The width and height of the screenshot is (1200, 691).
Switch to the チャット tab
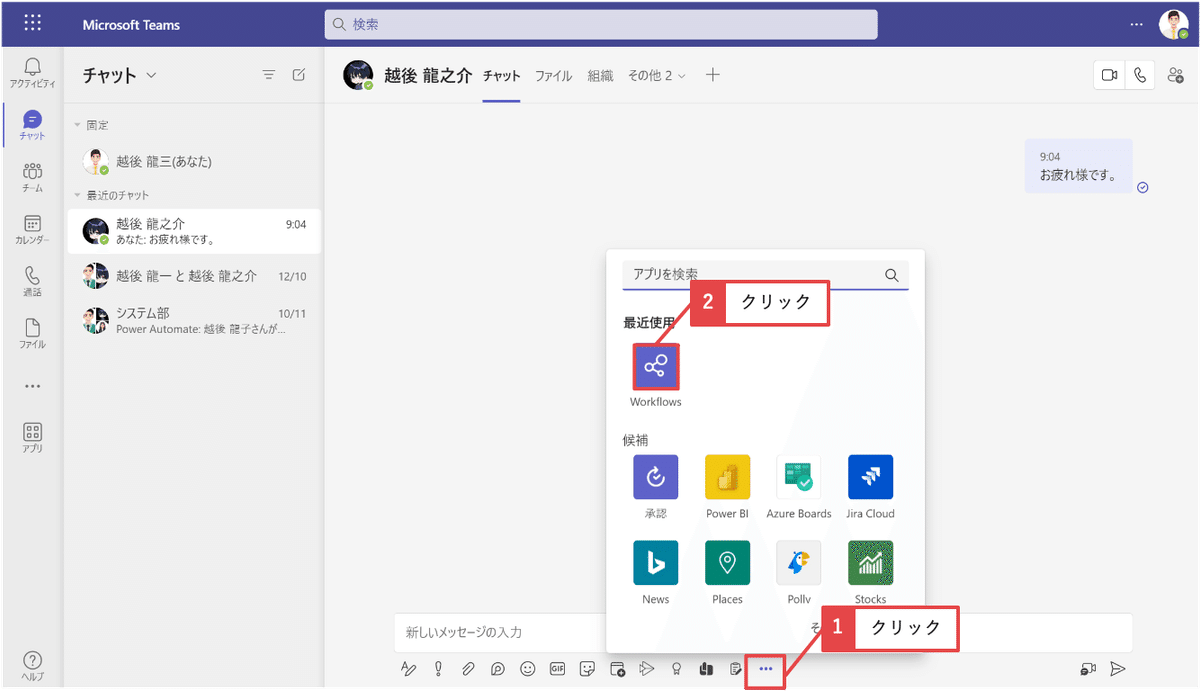(502, 76)
